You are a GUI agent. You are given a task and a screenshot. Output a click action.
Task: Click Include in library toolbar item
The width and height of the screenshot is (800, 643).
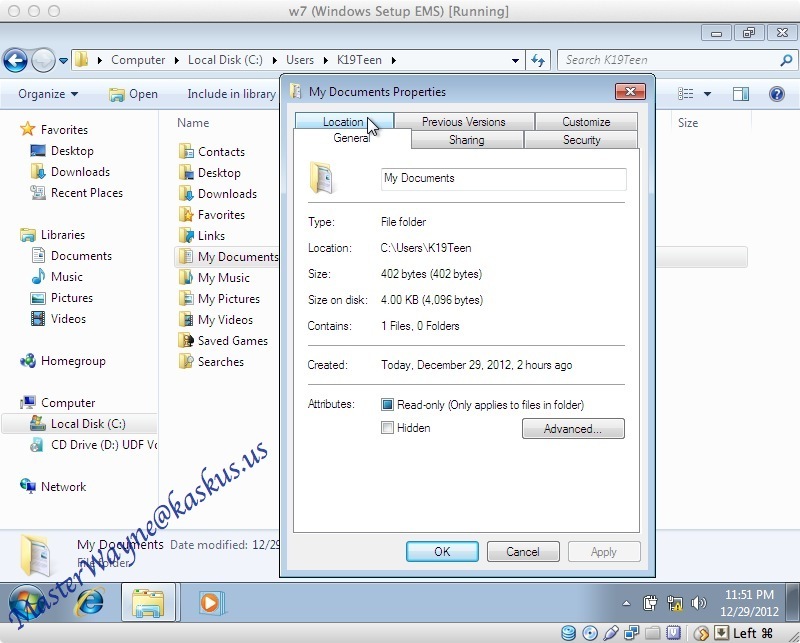coord(231,94)
